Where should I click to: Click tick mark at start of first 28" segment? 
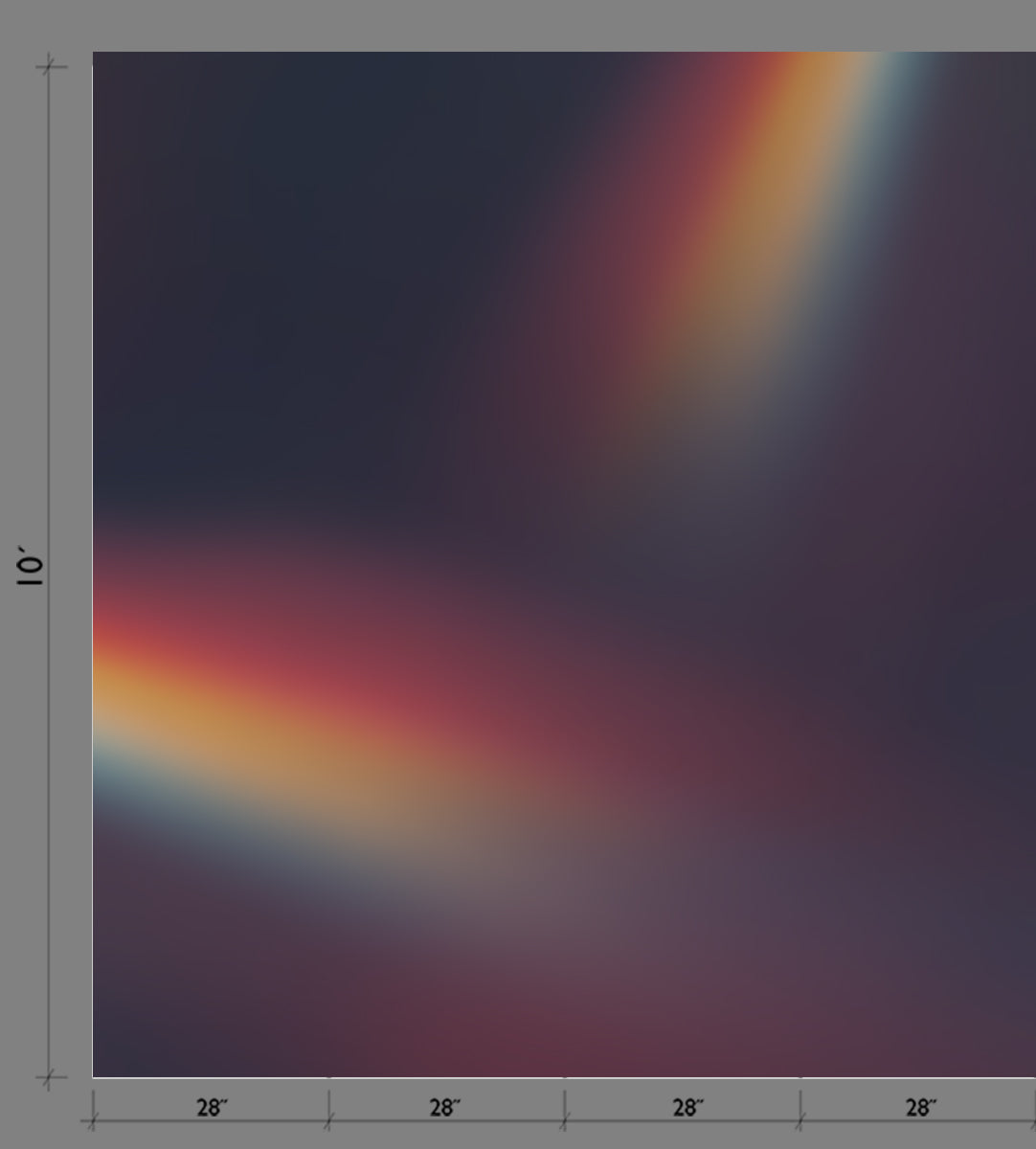pyautogui.click(x=92, y=1121)
